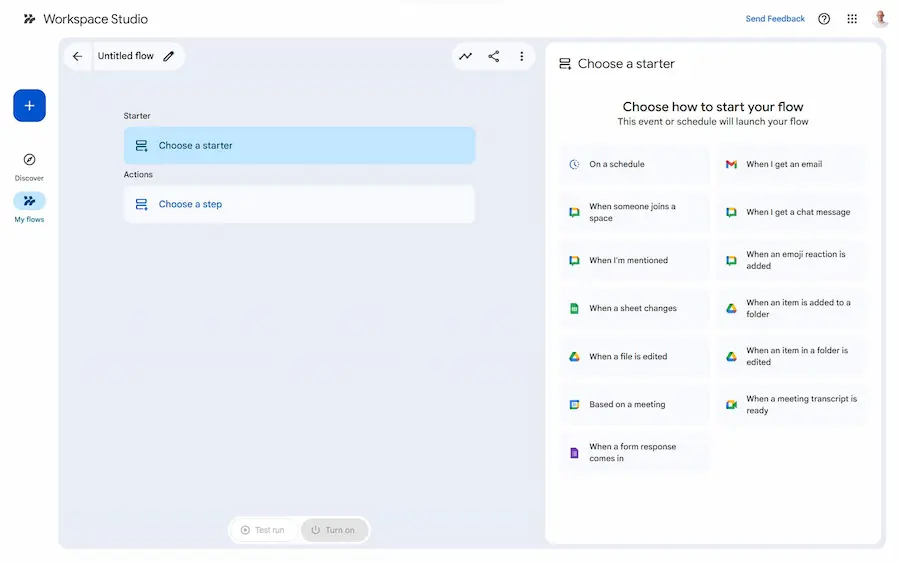Choose On a schedule starter
This screenshot has width=900, height=563.
pos(635,164)
